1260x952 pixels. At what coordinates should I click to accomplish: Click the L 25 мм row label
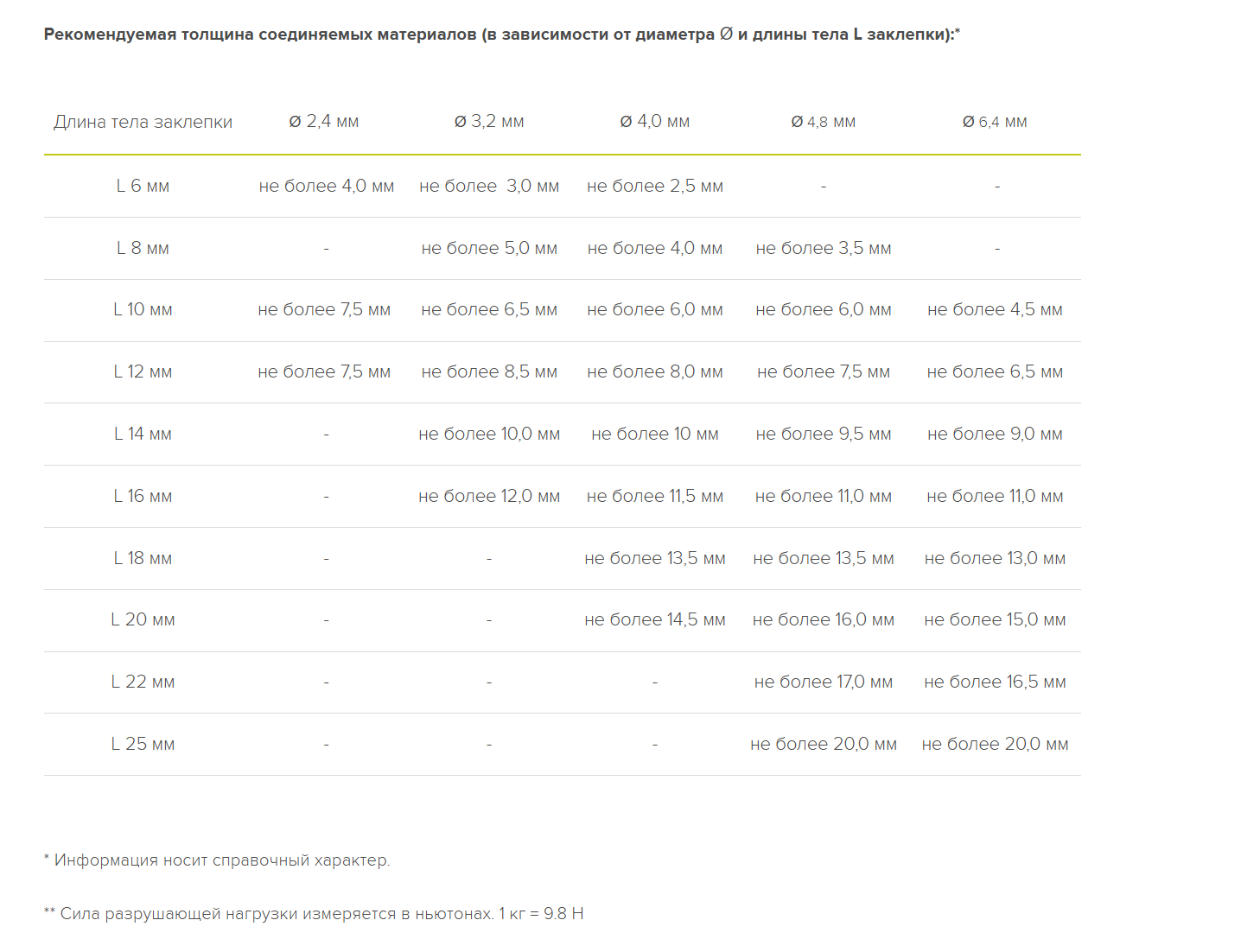[x=143, y=744]
